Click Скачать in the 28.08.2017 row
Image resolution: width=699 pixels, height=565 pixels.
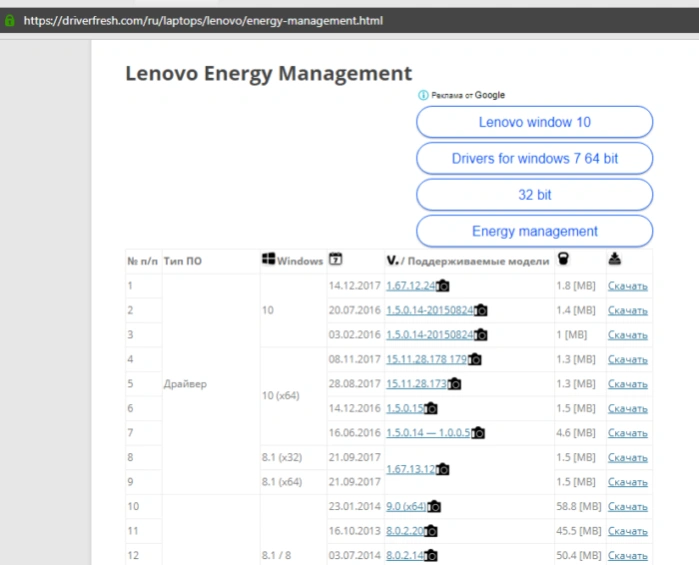coord(628,384)
